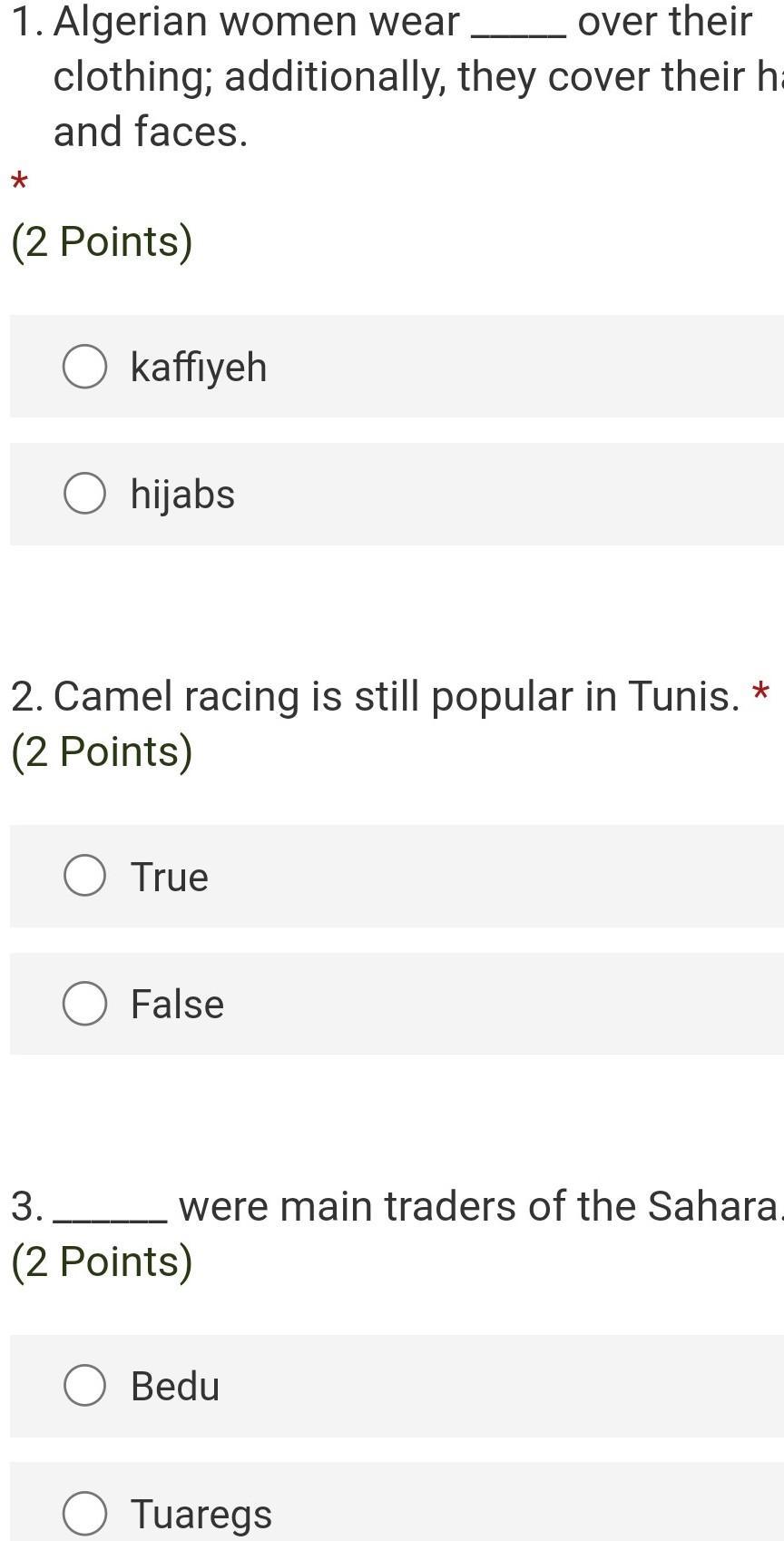
Task: Click the red asterisk under question 1
Action: (x=19, y=183)
